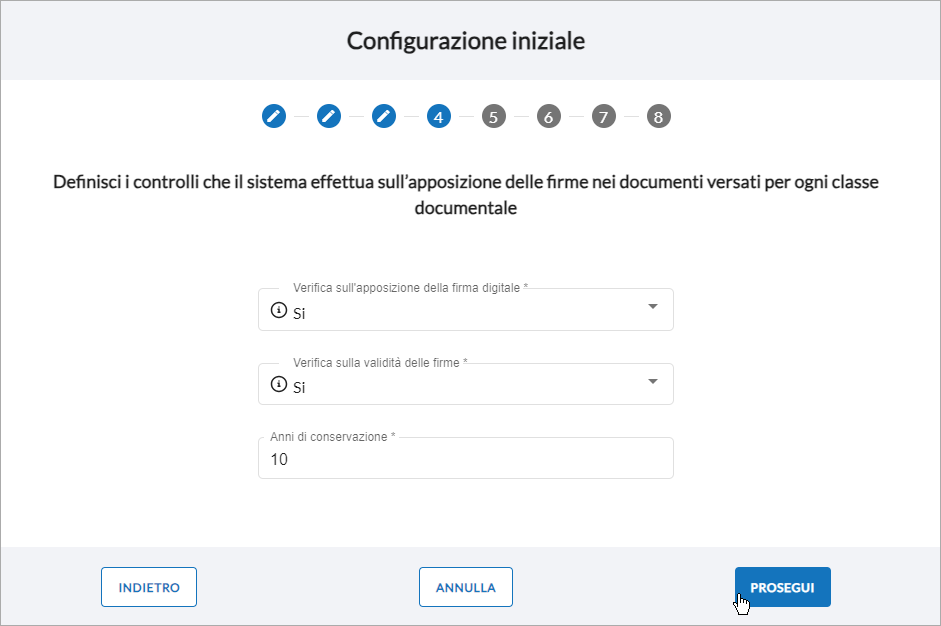Click the Configurazione iniziale heading
The height and width of the screenshot is (626, 941).
coord(466,41)
